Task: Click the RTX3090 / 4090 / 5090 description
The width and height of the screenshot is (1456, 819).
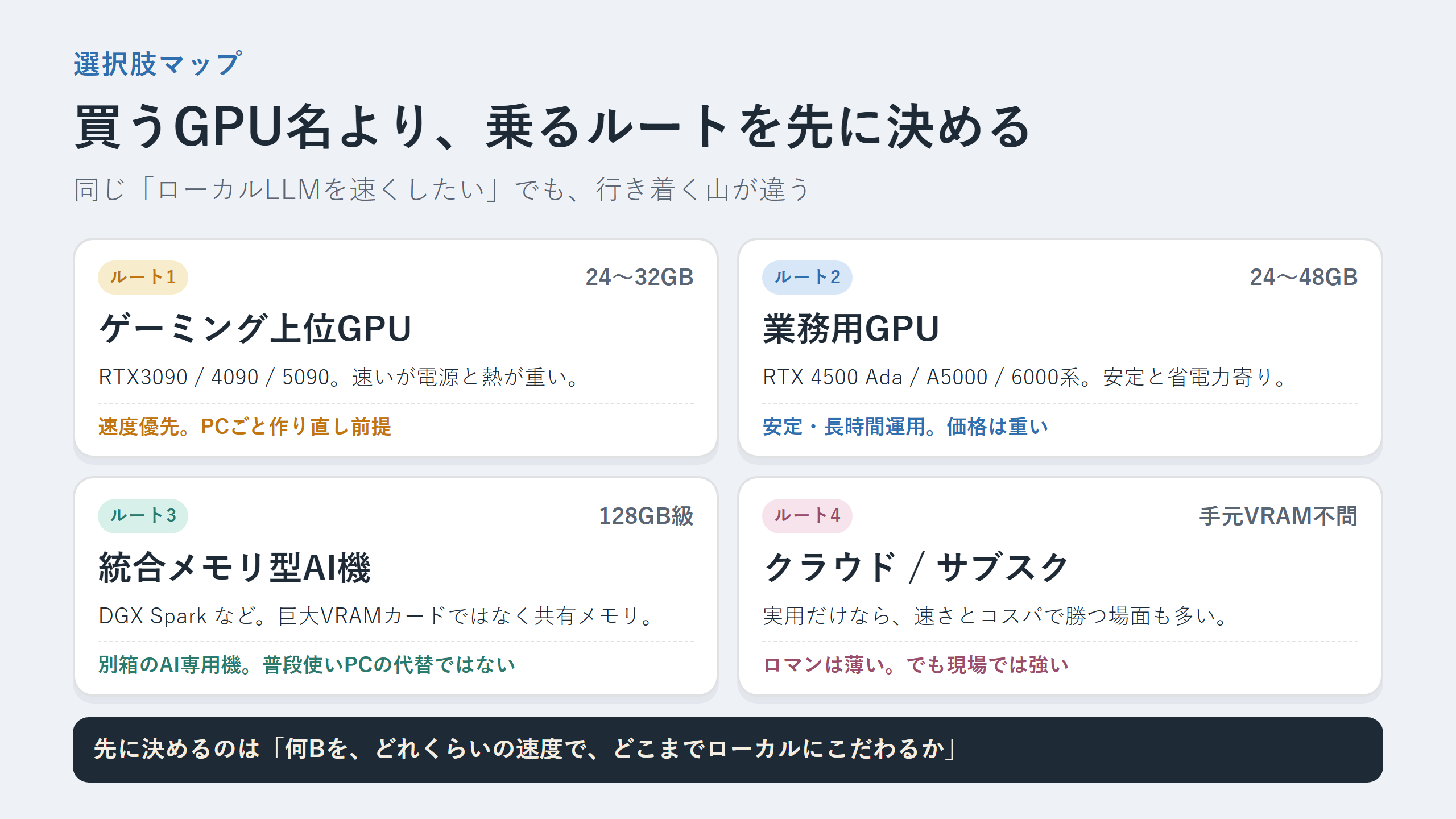Action: point(339,377)
